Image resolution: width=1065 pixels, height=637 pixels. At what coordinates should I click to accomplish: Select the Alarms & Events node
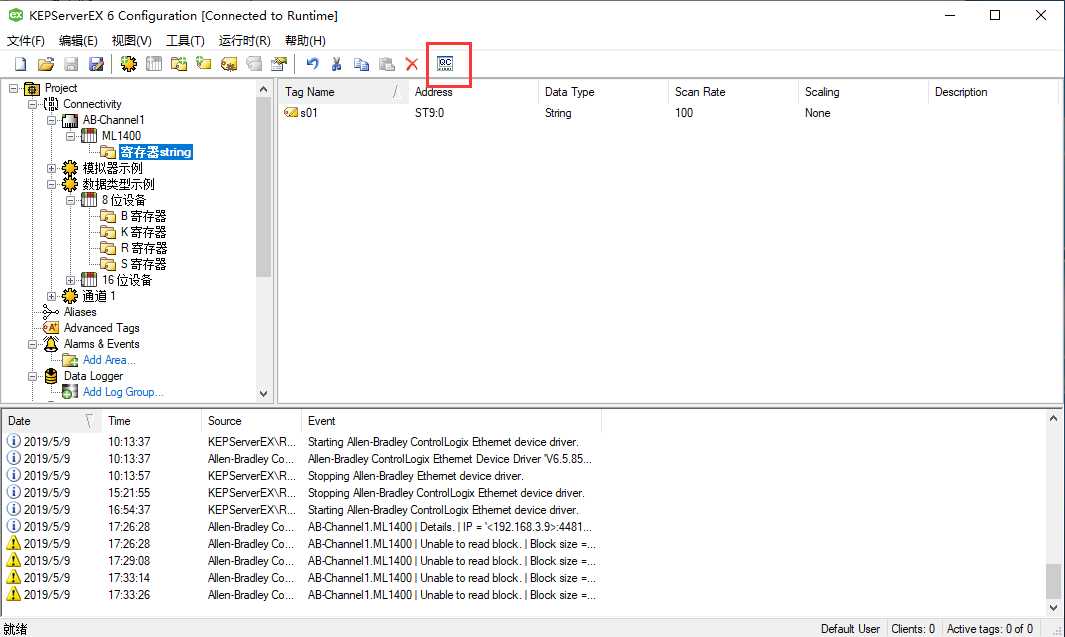tap(102, 344)
